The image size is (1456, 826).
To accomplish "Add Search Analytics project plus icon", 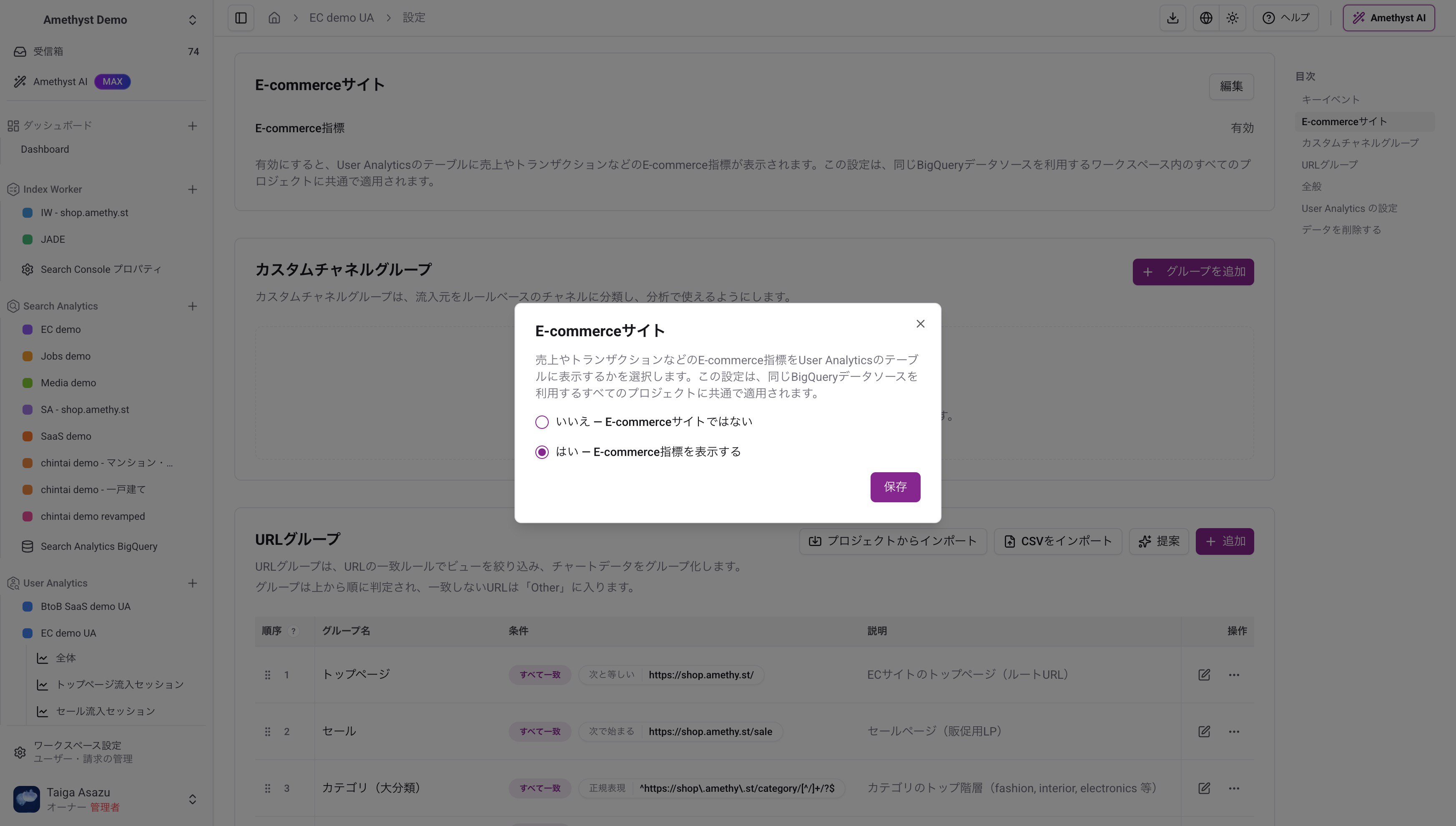I will click(192, 306).
